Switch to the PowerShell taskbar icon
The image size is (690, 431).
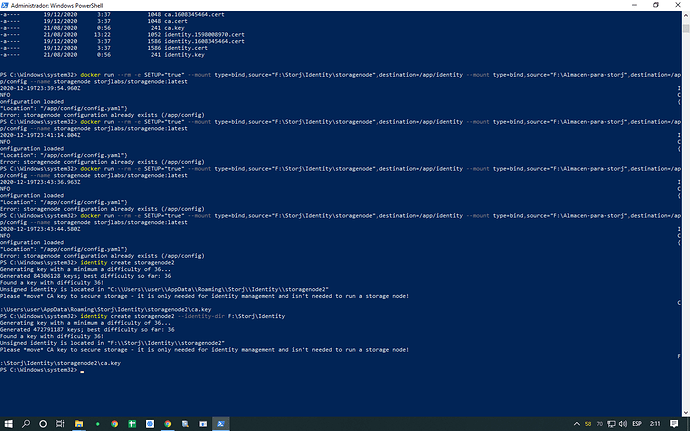point(220,423)
